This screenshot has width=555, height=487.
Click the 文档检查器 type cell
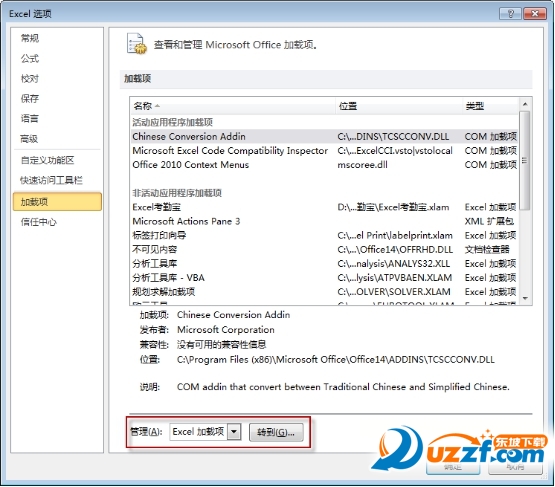click(x=487, y=250)
